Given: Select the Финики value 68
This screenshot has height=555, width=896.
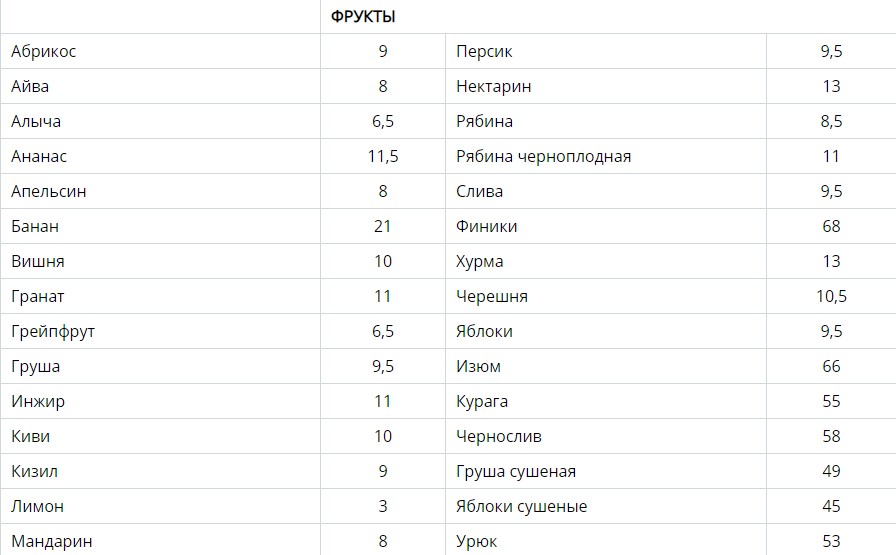Looking at the screenshot, I should [831, 226].
